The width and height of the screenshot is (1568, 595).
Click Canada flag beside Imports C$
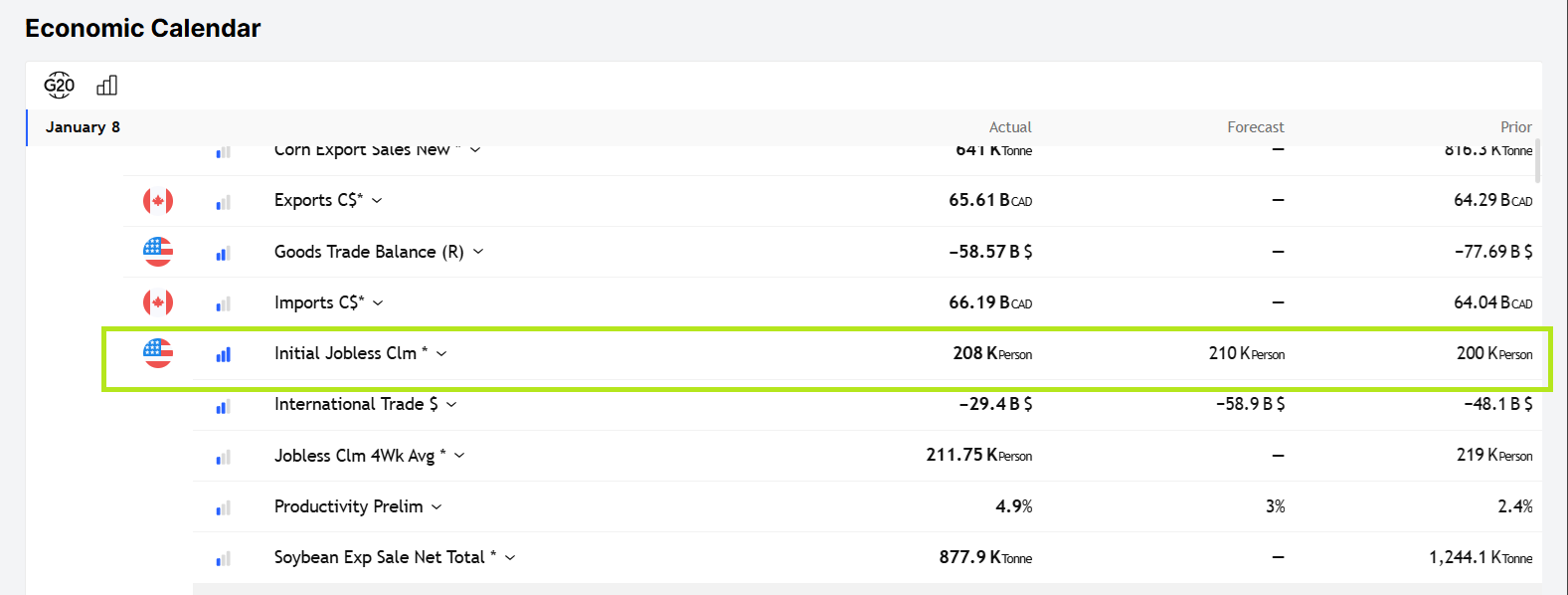coord(158,302)
